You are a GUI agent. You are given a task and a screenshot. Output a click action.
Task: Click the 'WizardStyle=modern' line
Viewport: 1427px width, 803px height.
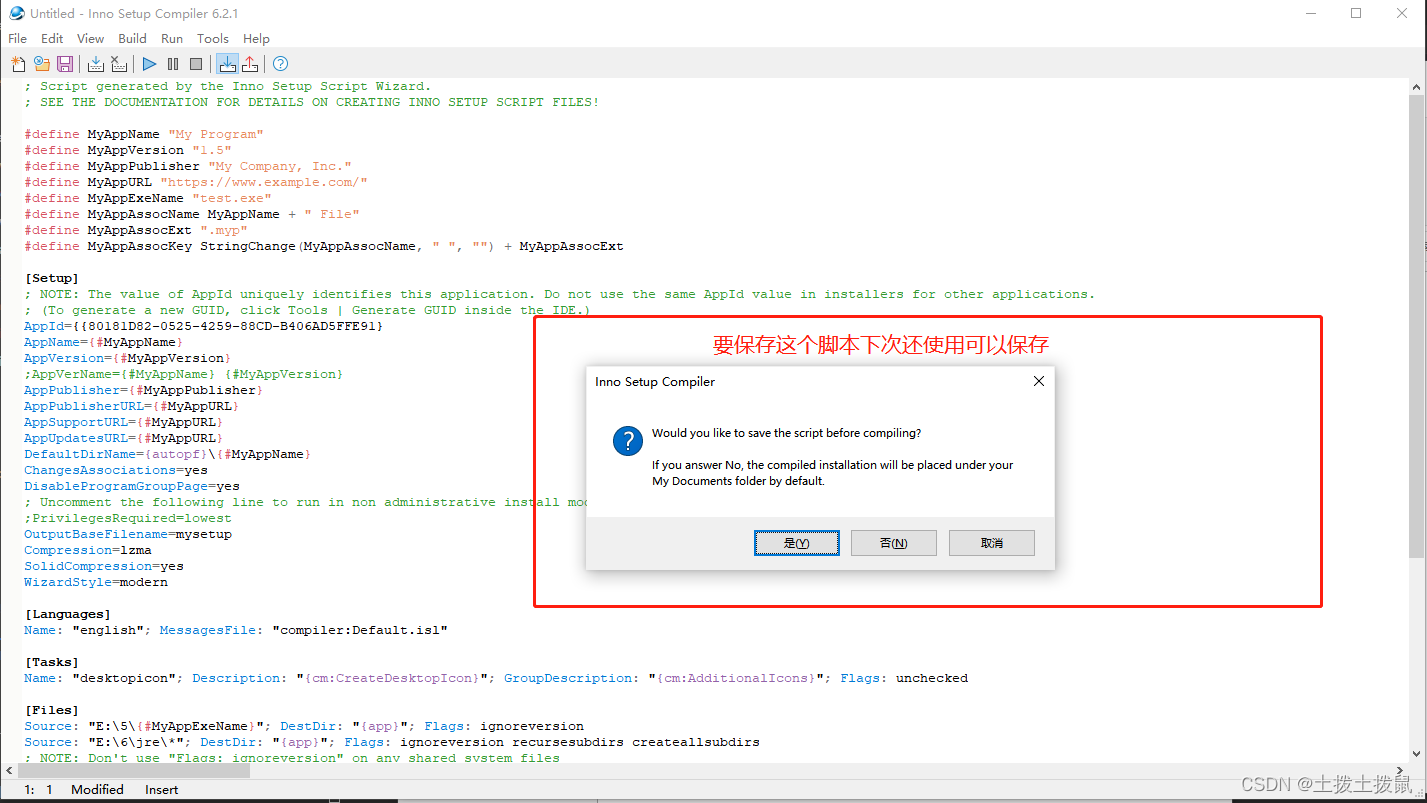coord(96,582)
